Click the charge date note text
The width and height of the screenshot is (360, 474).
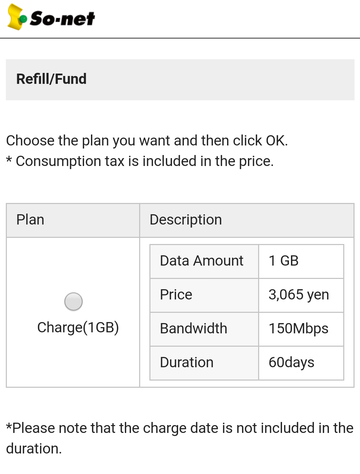[180, 438]
